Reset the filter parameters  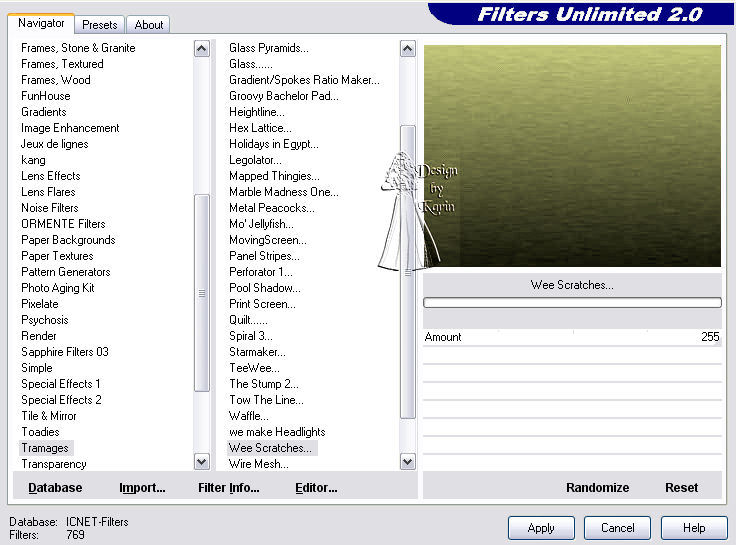click(682, 488)
